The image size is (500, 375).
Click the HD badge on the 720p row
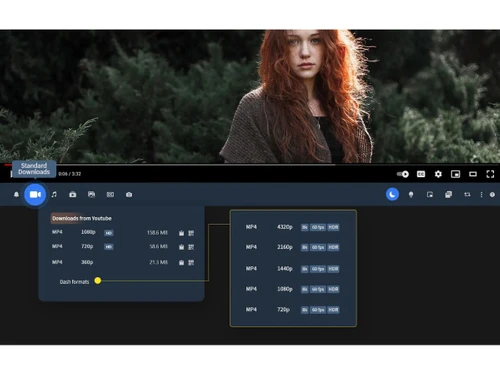pos(109,247)
